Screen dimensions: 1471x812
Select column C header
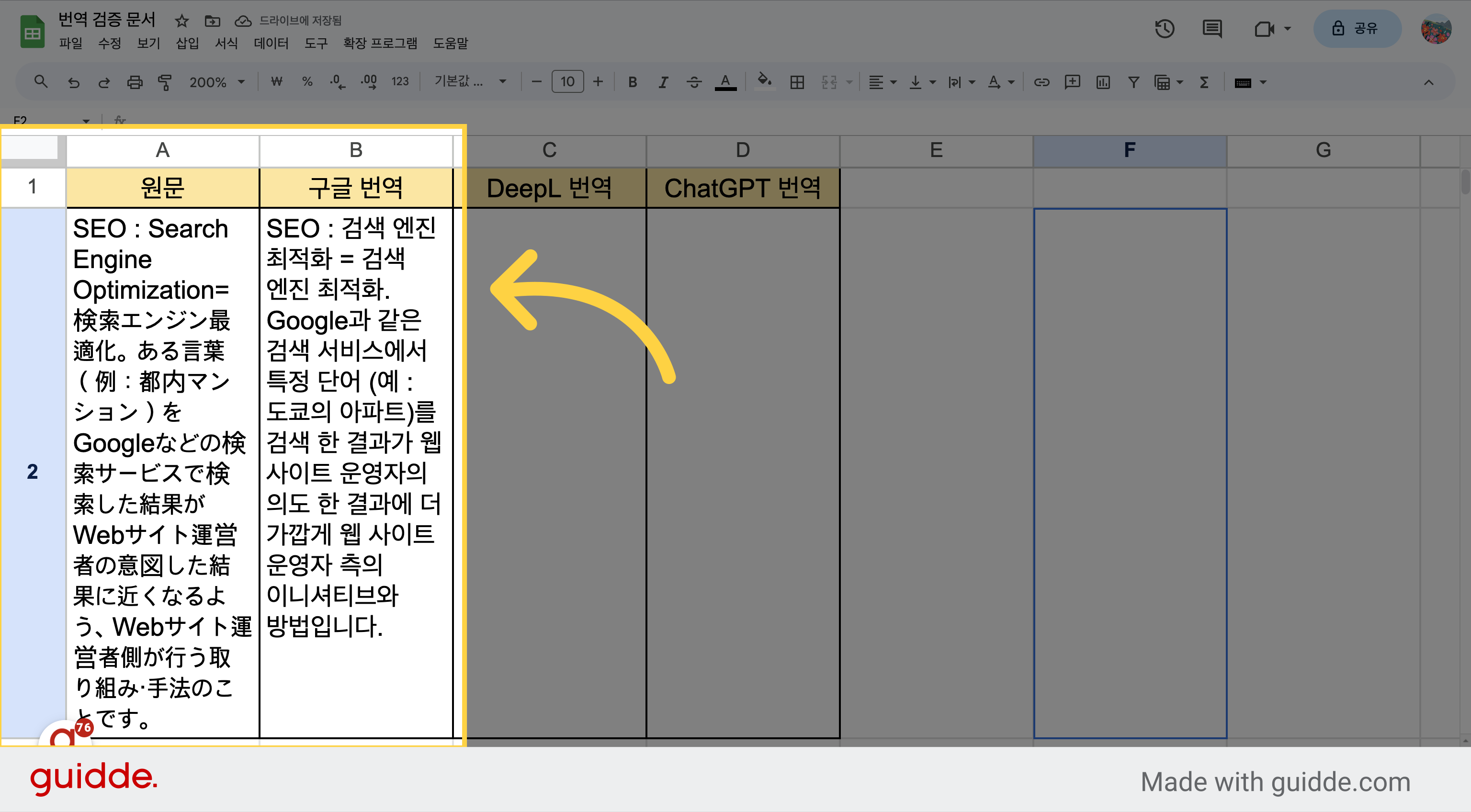click(x=549, y=150)
